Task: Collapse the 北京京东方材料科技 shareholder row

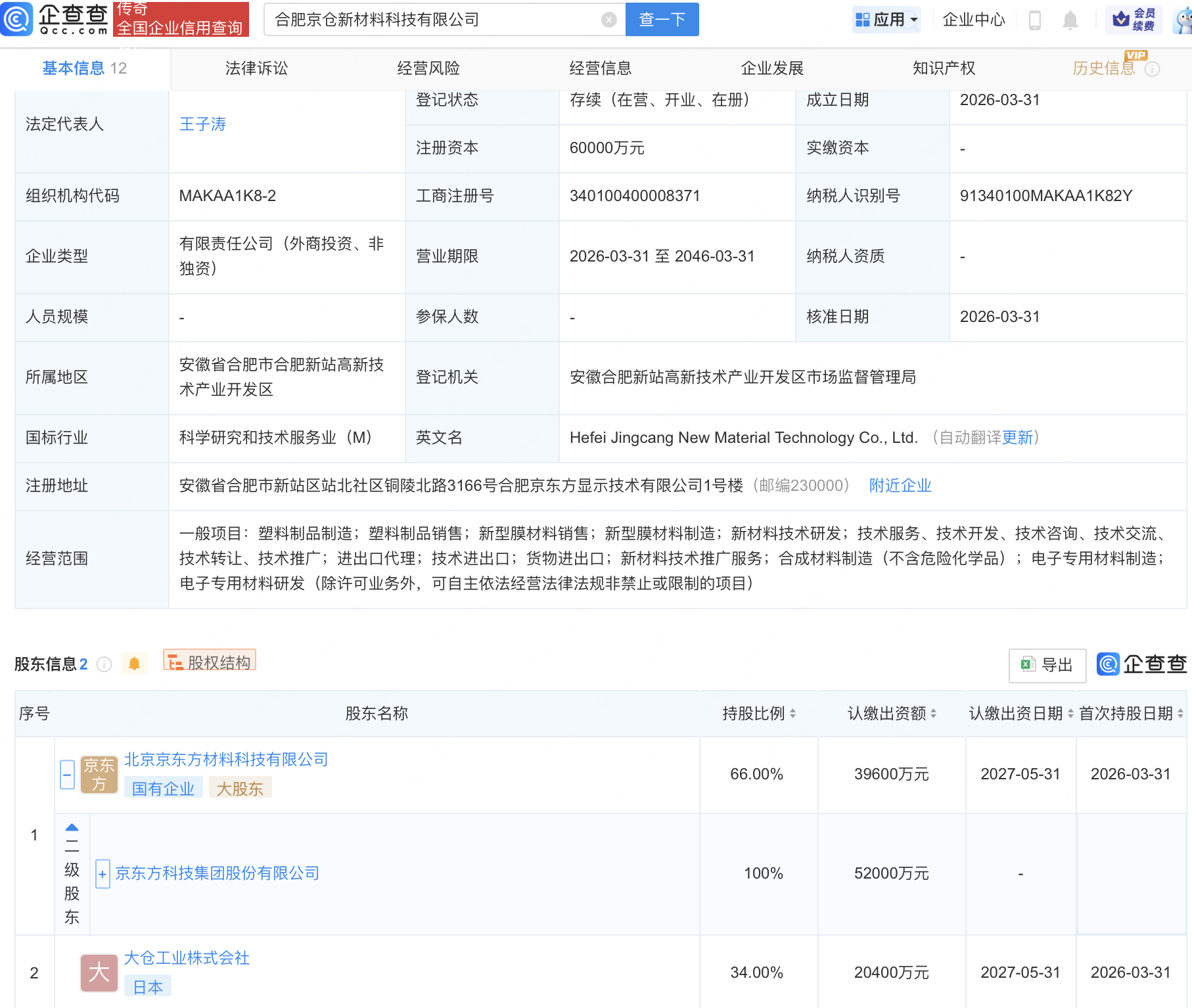Action: coord(67,775)
